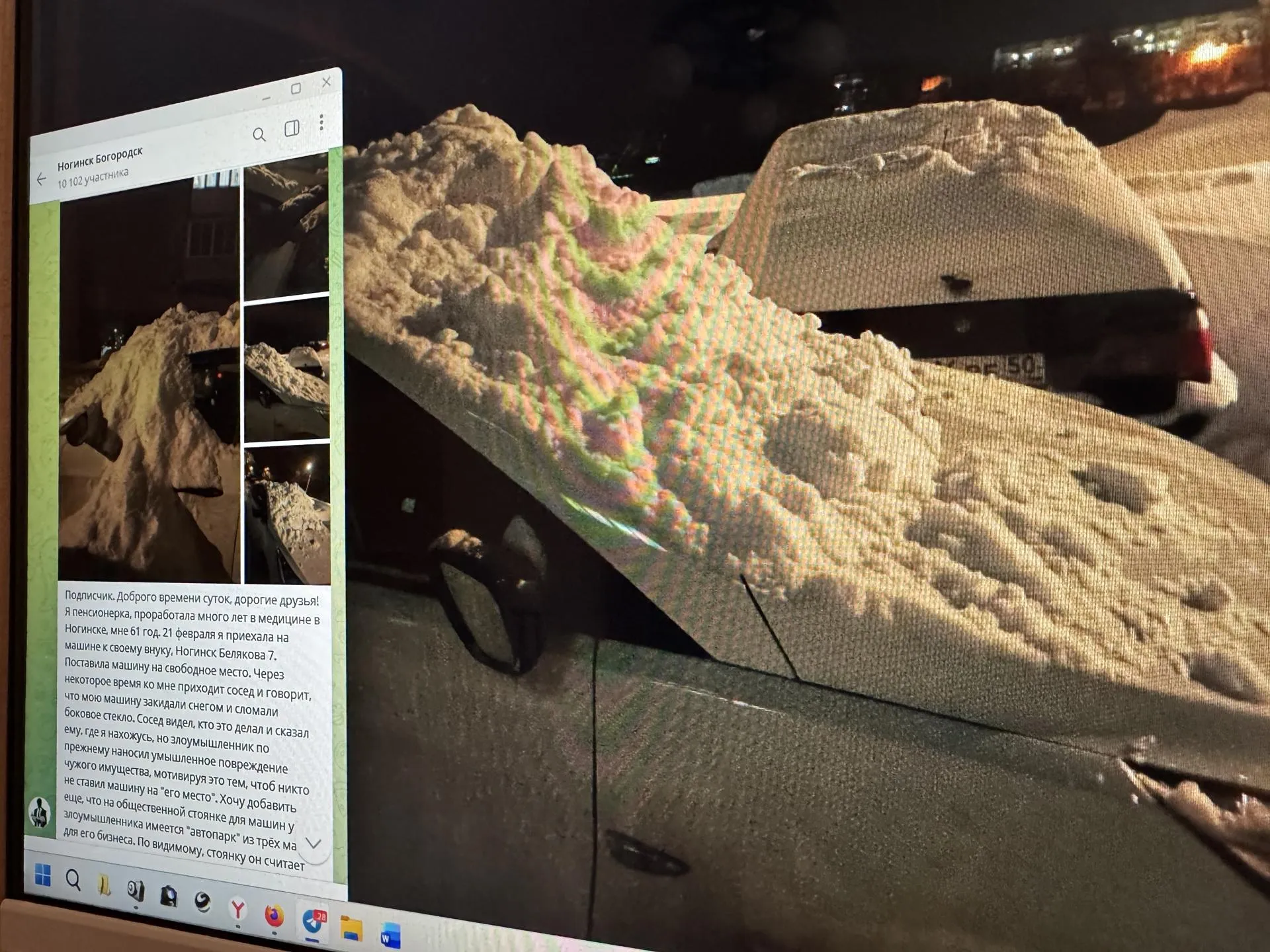This screenshot has width=1270, height=952.
Task: Open File Explorer from the taskbar
Action: pos(351,928)
